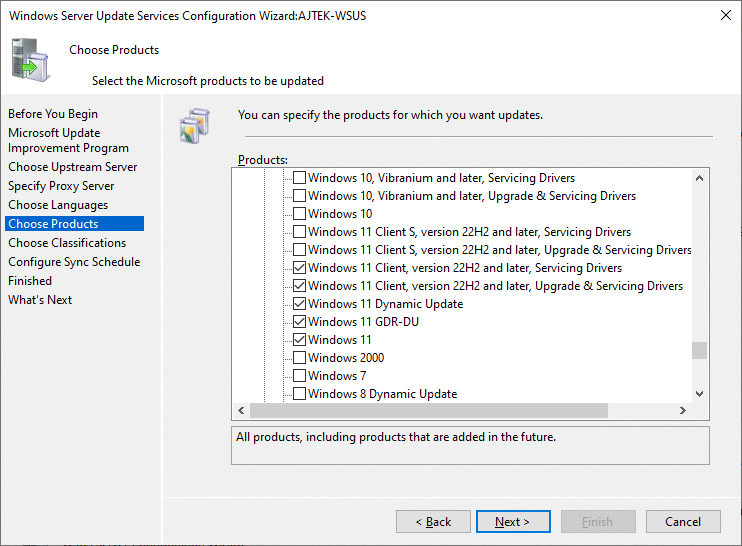
Task: Click the Next button
Action: point(513,521)
